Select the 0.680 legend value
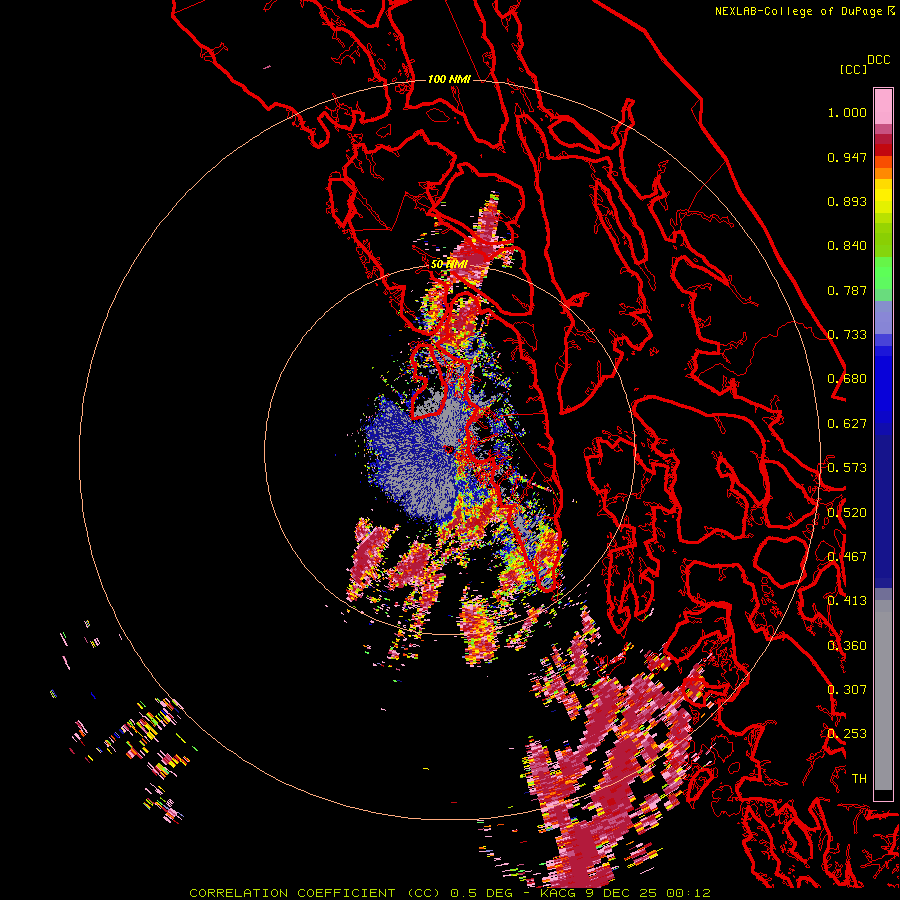This screenshot has height=900, width=900. tap(847, 379)
